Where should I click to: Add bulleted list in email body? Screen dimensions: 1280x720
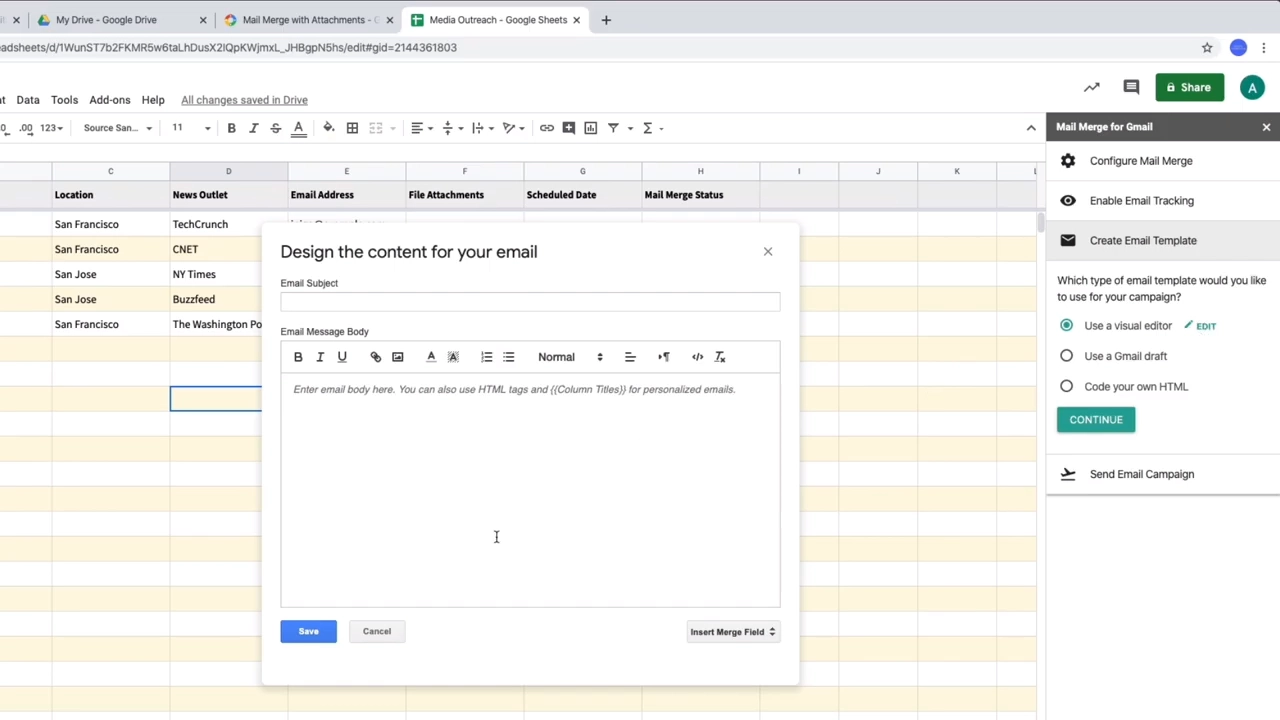click(509, 357)
